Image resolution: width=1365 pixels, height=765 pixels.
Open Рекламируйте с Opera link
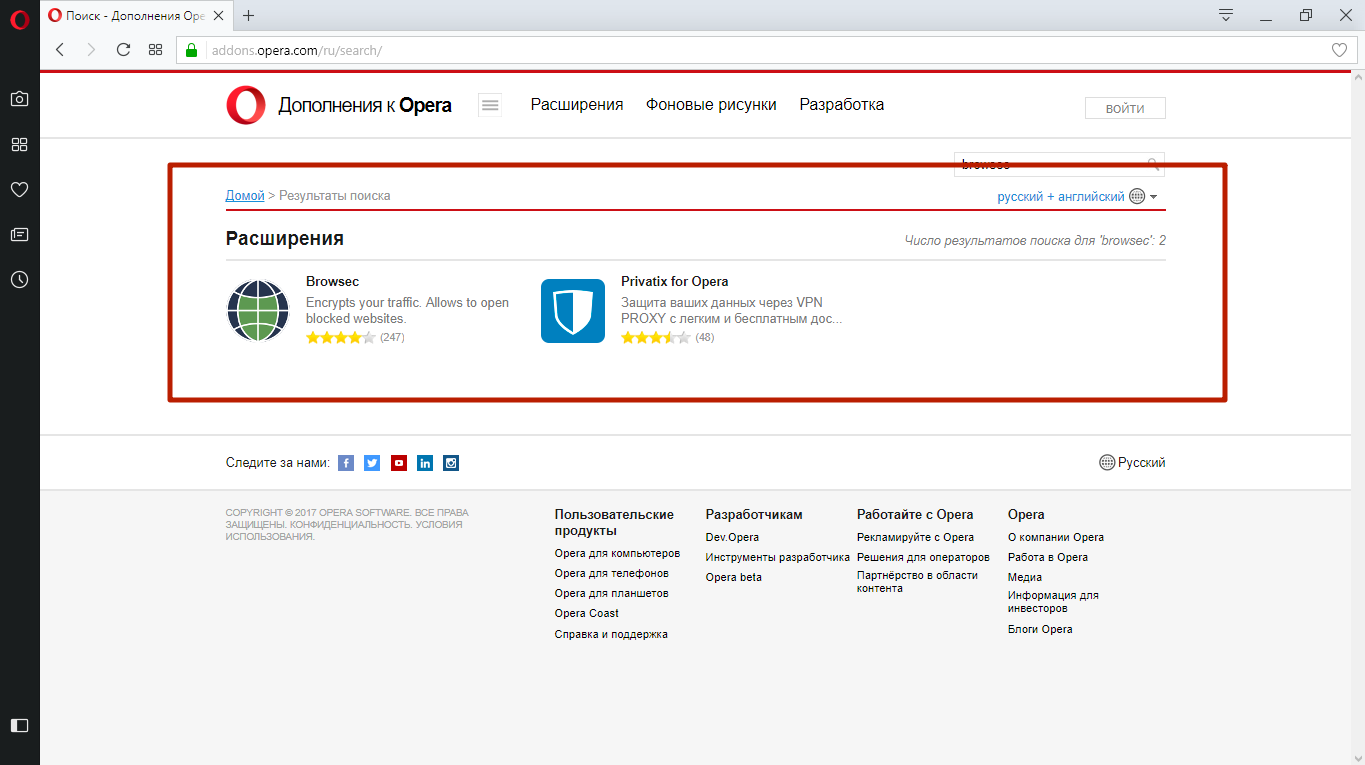[x=915, y=538]
